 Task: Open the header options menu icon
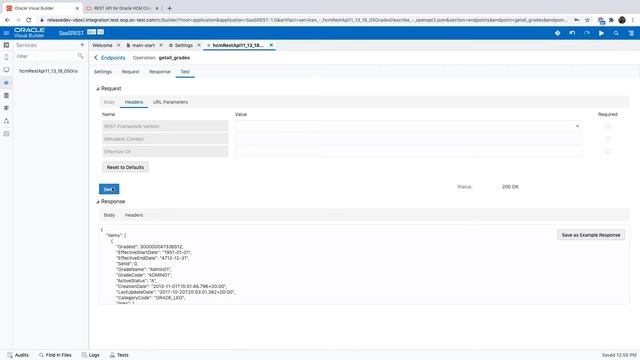tap(631, 33)
